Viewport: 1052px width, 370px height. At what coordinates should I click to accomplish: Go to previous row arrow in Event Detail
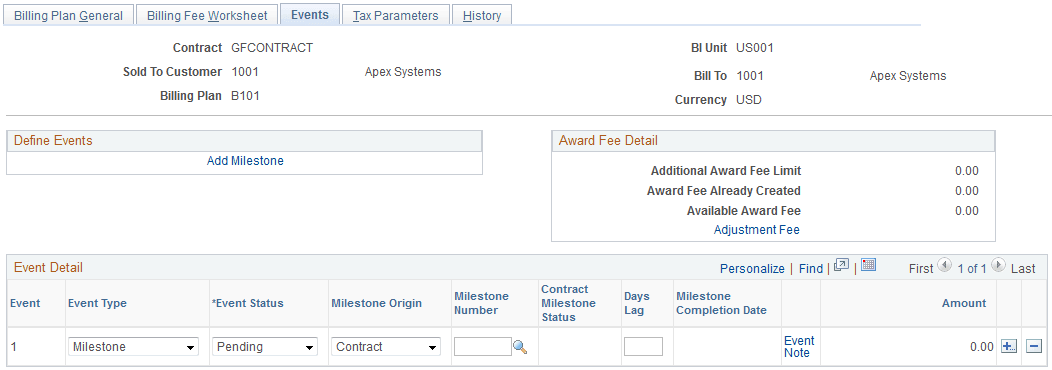click(x=945, y=266)
